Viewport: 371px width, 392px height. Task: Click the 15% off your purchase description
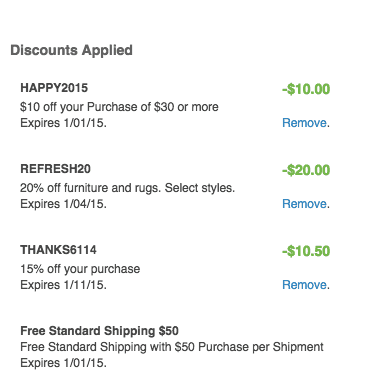tap(80, 269)
